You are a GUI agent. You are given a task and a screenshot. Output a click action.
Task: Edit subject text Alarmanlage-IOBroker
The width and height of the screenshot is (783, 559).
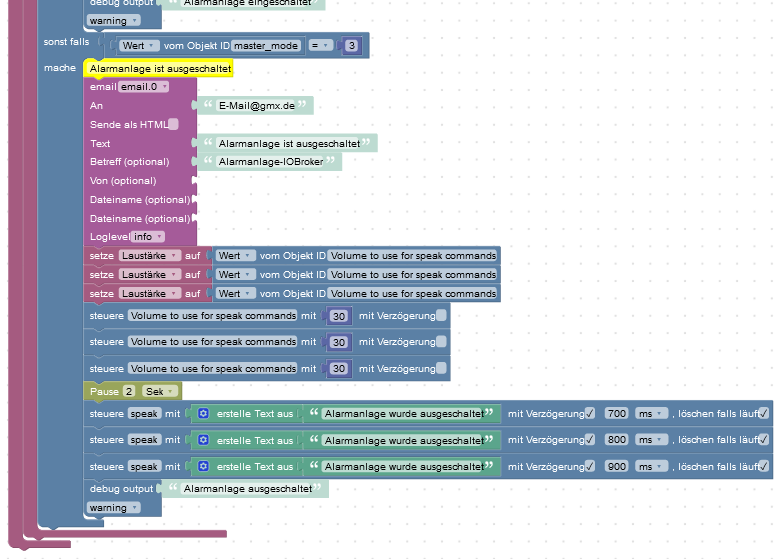click(271, 162)
